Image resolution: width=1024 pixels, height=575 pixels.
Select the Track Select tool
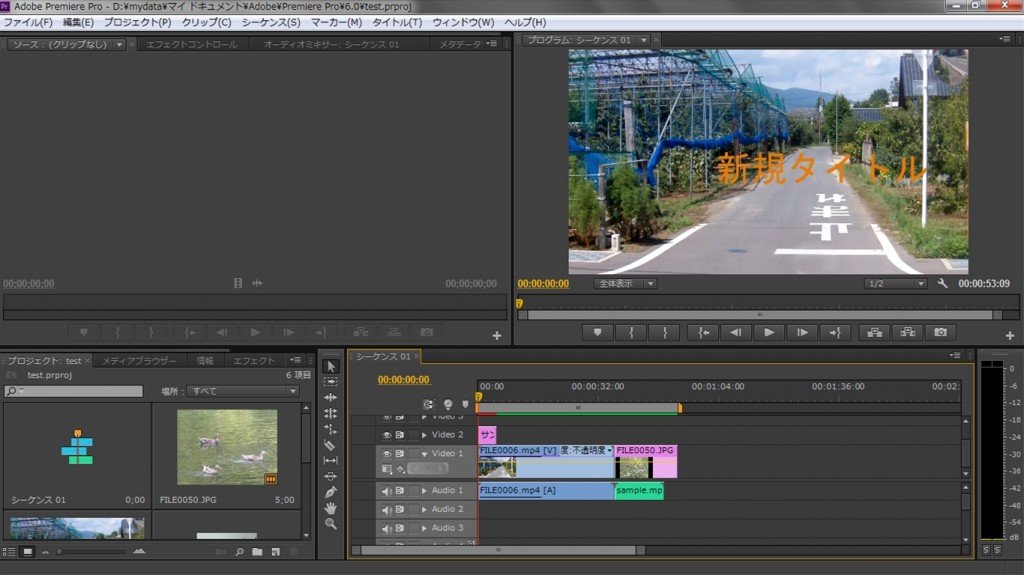[x=330, y=382]
